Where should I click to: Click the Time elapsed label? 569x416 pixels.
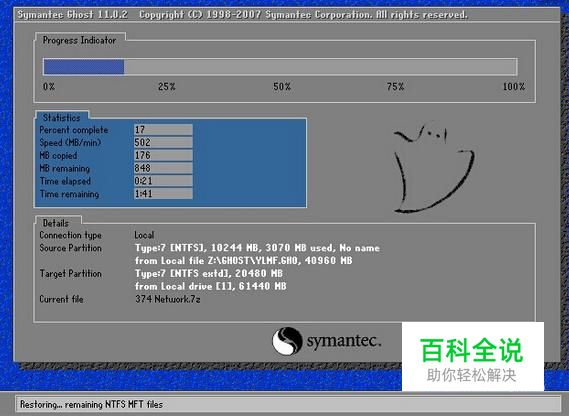point(65,181)
